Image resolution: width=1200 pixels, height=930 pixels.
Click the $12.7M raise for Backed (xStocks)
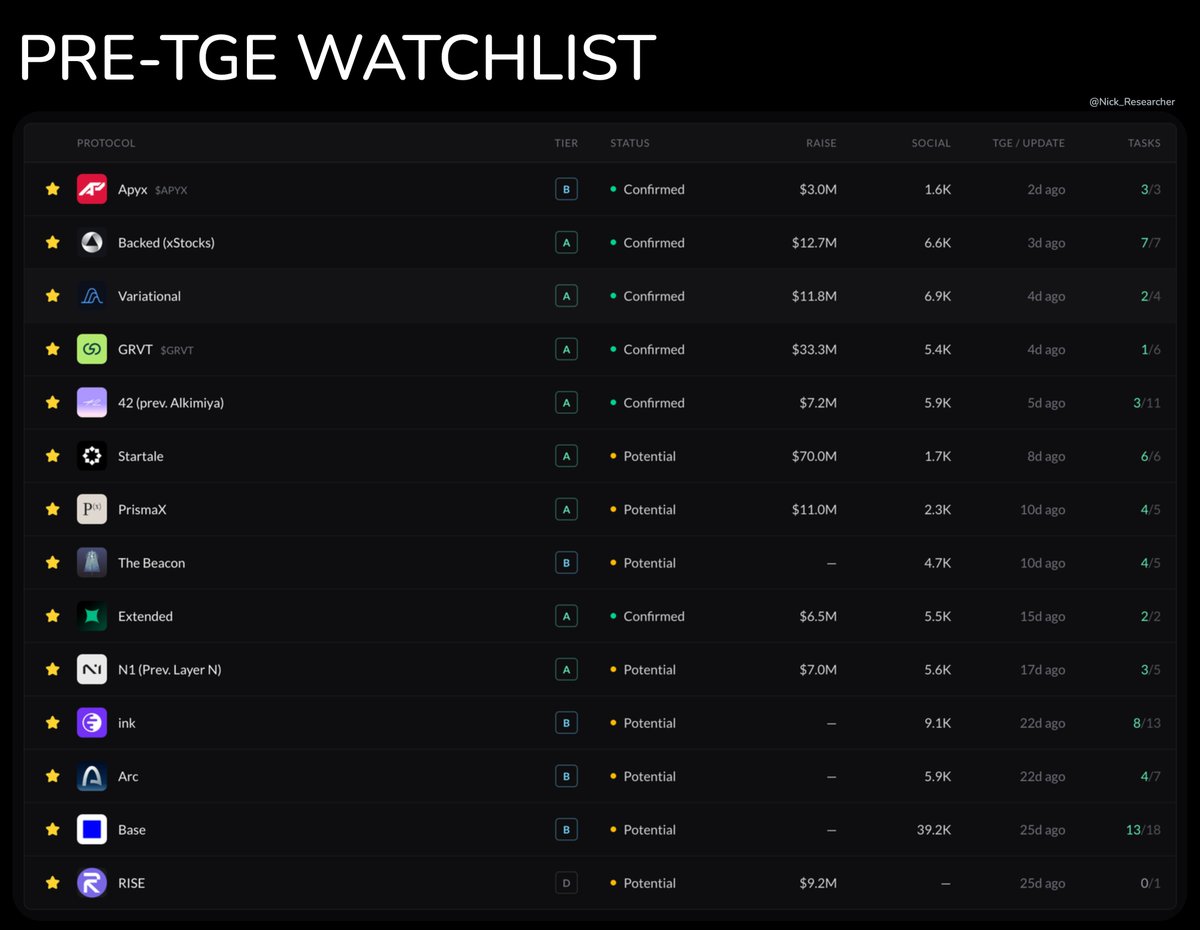point(814,243)
